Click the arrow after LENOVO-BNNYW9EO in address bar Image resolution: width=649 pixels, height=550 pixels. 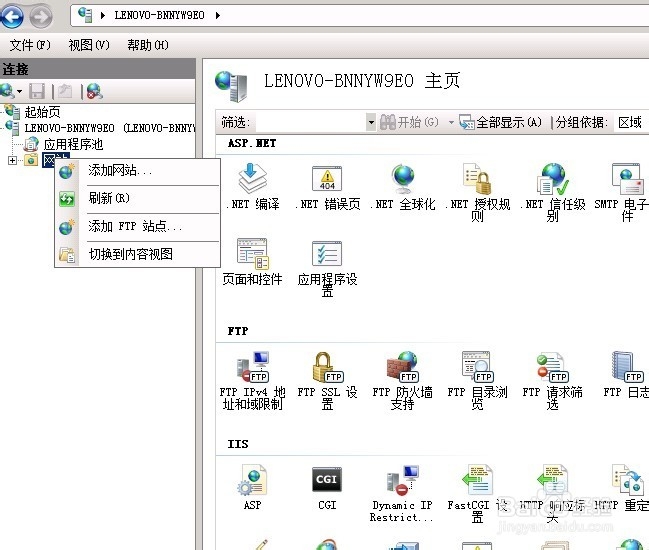(218, 16)
